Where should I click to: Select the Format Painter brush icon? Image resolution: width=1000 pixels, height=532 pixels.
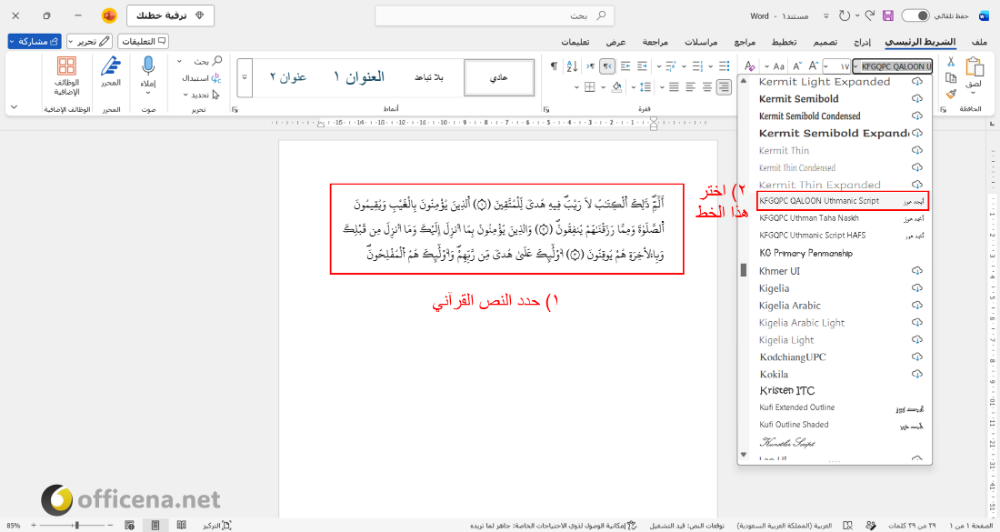(x=951, y=94)
